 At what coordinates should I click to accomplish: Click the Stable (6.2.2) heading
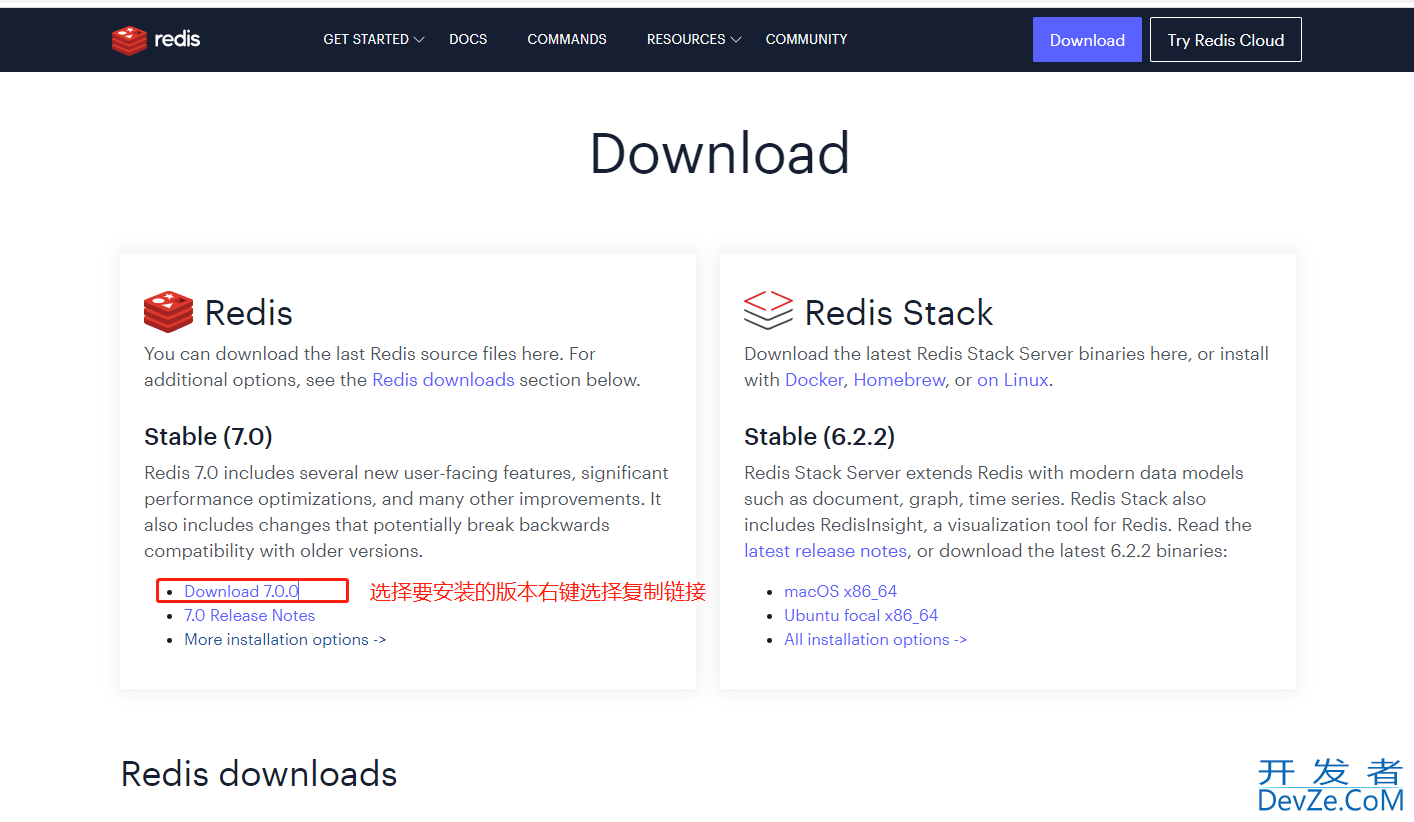(819, 437)
